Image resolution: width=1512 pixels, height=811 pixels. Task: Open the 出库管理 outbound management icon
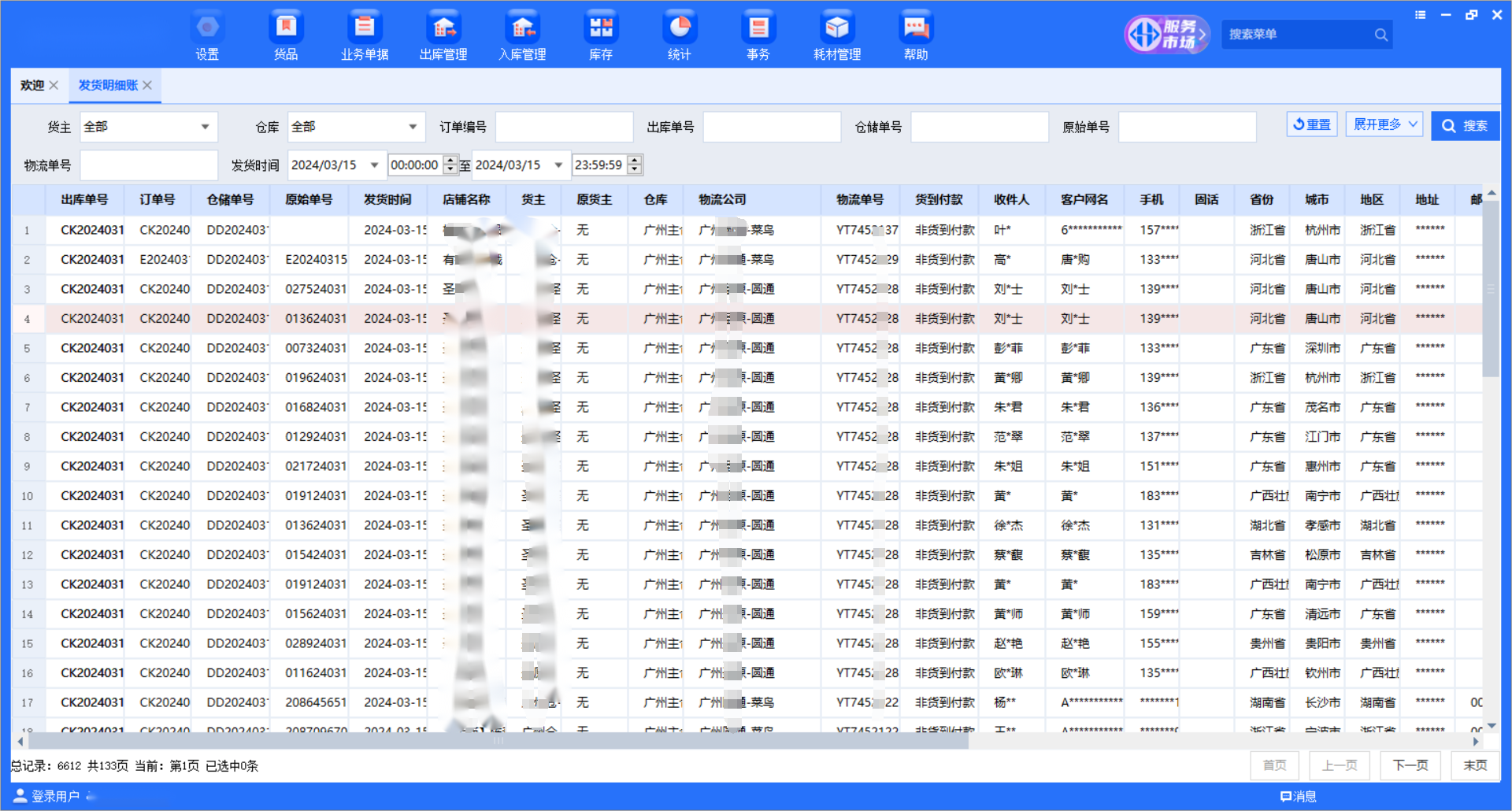tap(443, 36)
